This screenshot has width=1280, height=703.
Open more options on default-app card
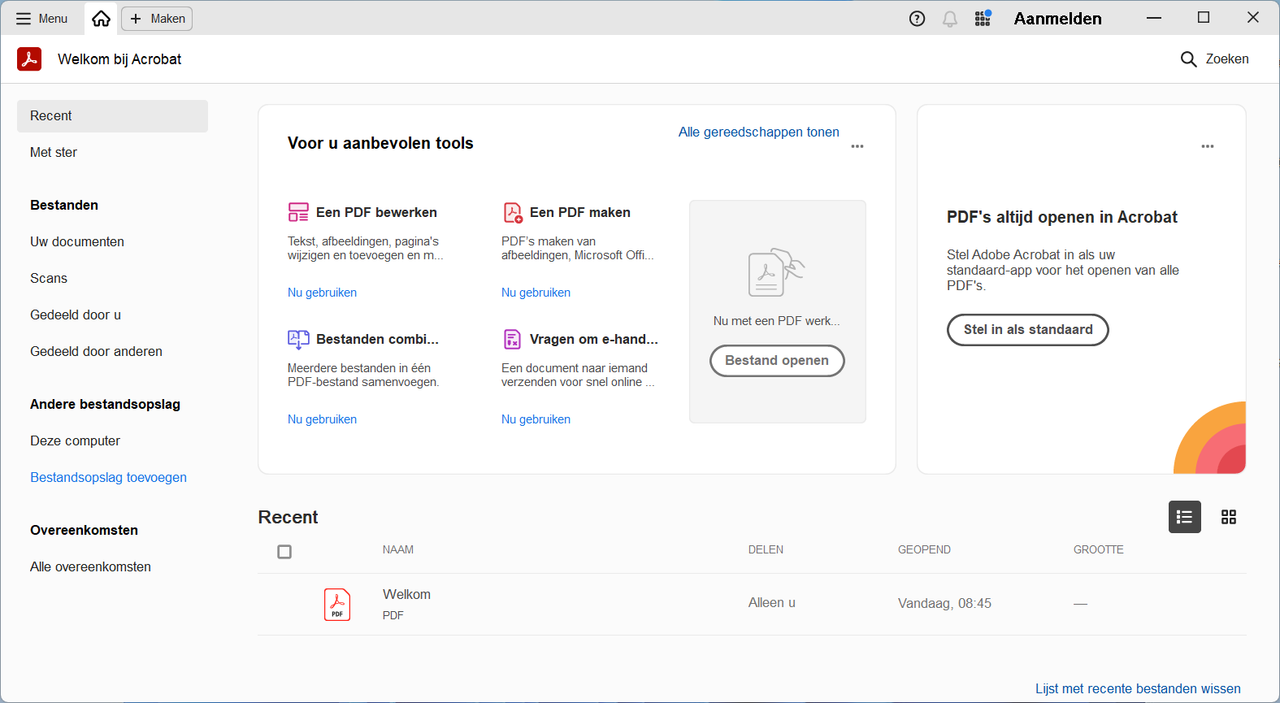(1207, 146)
